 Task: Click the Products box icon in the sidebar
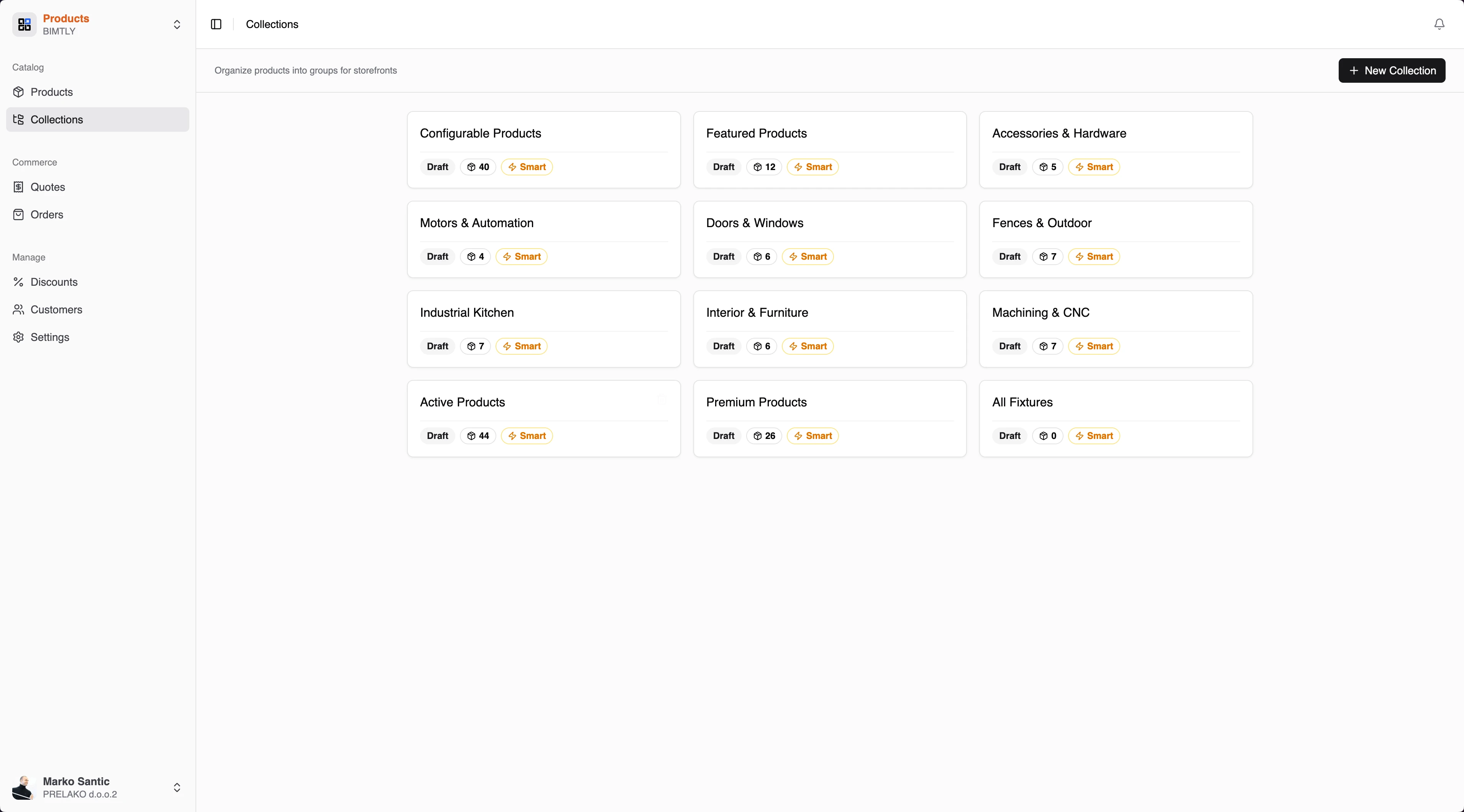click(19, 92)
